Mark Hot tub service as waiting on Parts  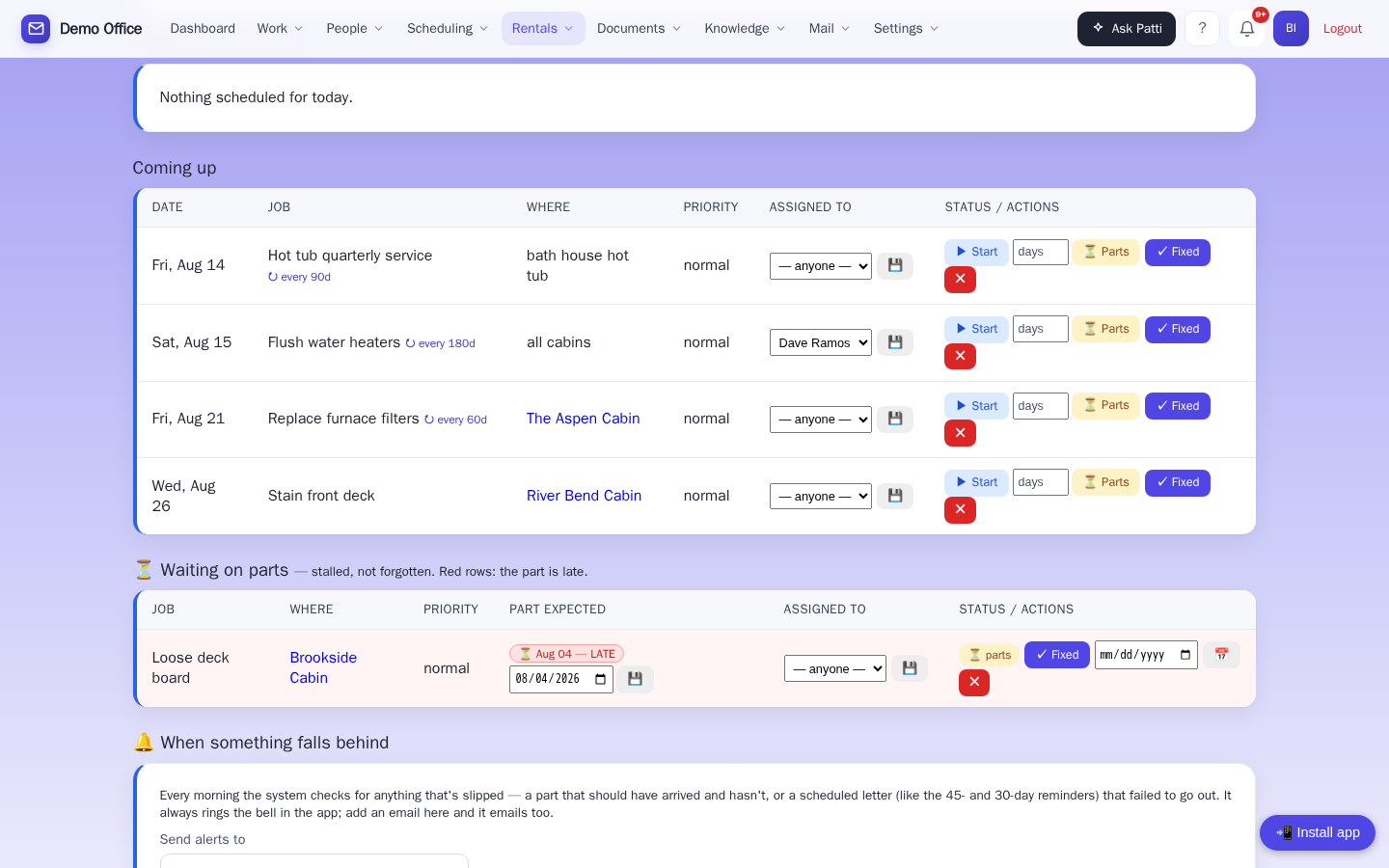pos(1106,252)
